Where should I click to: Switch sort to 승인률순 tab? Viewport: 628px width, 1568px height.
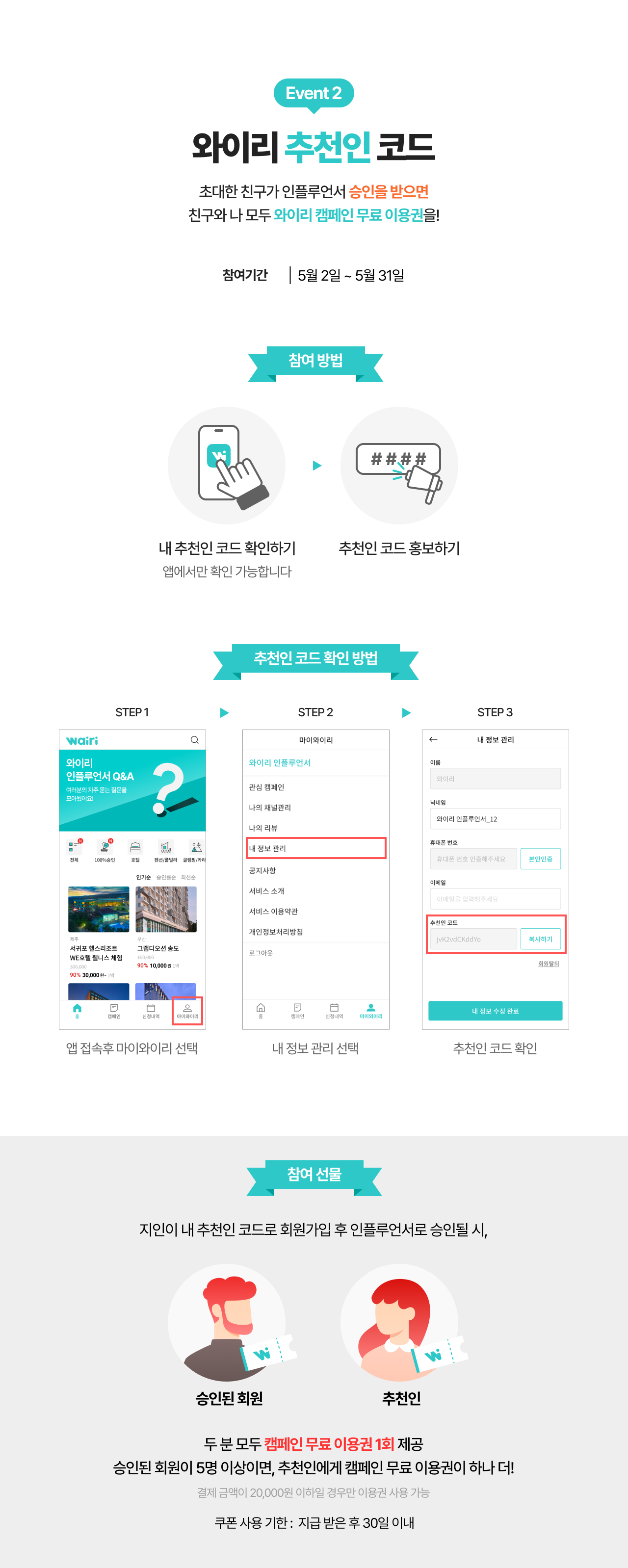165,877
